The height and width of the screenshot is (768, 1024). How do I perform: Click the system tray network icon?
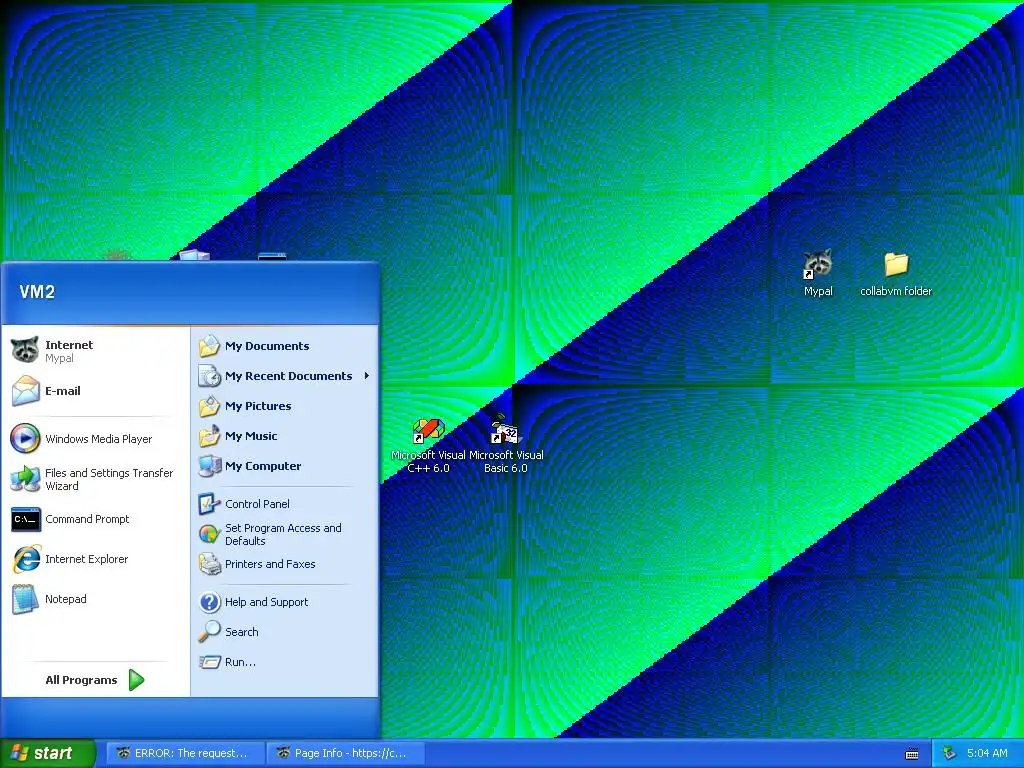[x=950, y=753]
